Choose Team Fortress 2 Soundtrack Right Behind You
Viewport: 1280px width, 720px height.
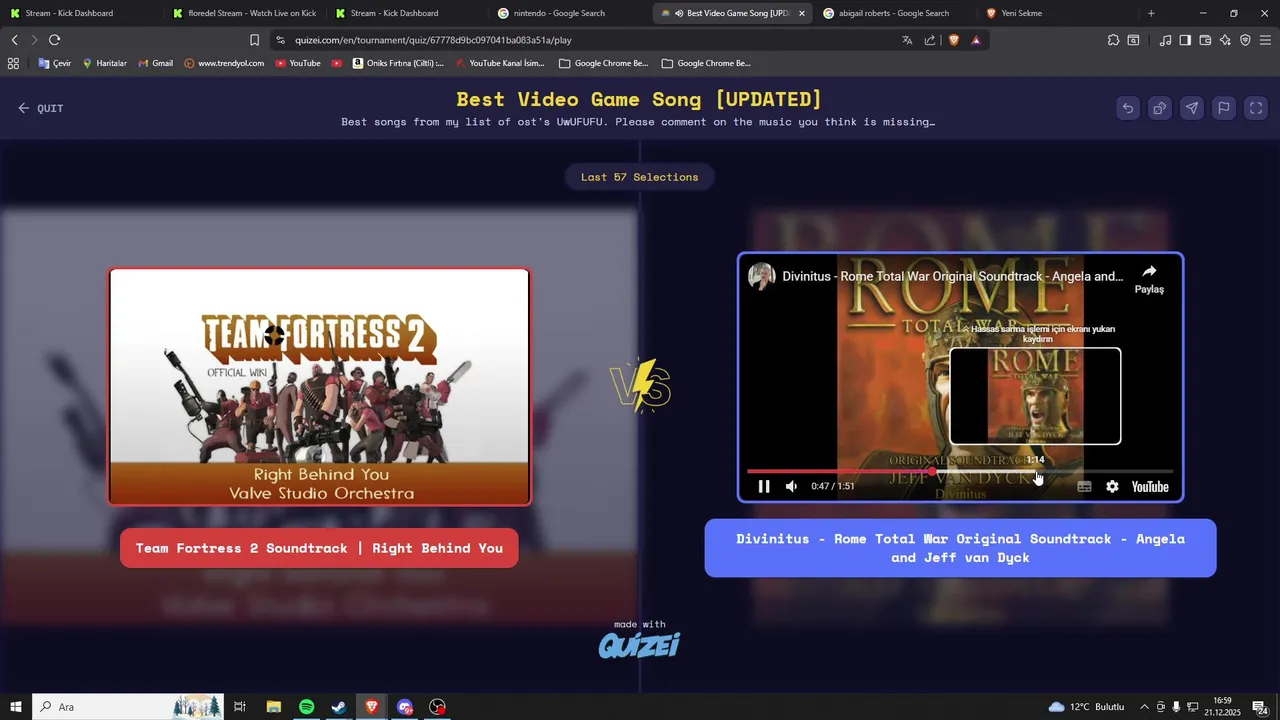pos(319,548)
